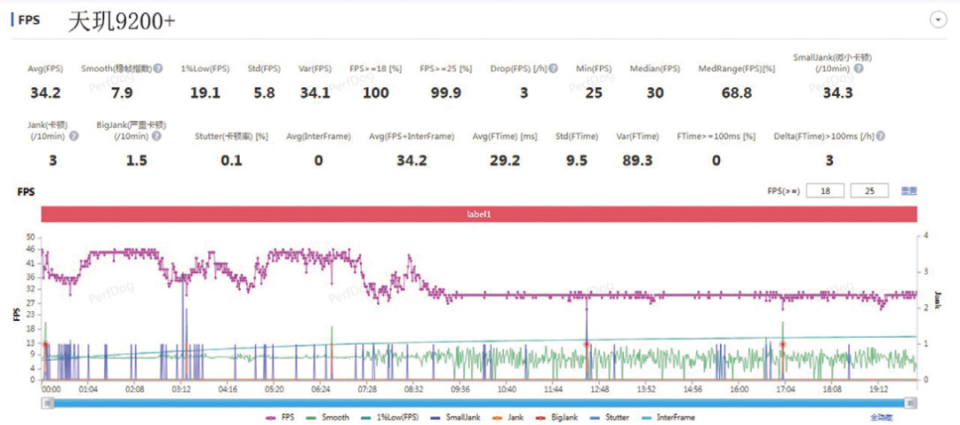The height and width of the screenshot is (425, 960).
Task: Open help icon beside Jank per 10min
Action: 74,136
